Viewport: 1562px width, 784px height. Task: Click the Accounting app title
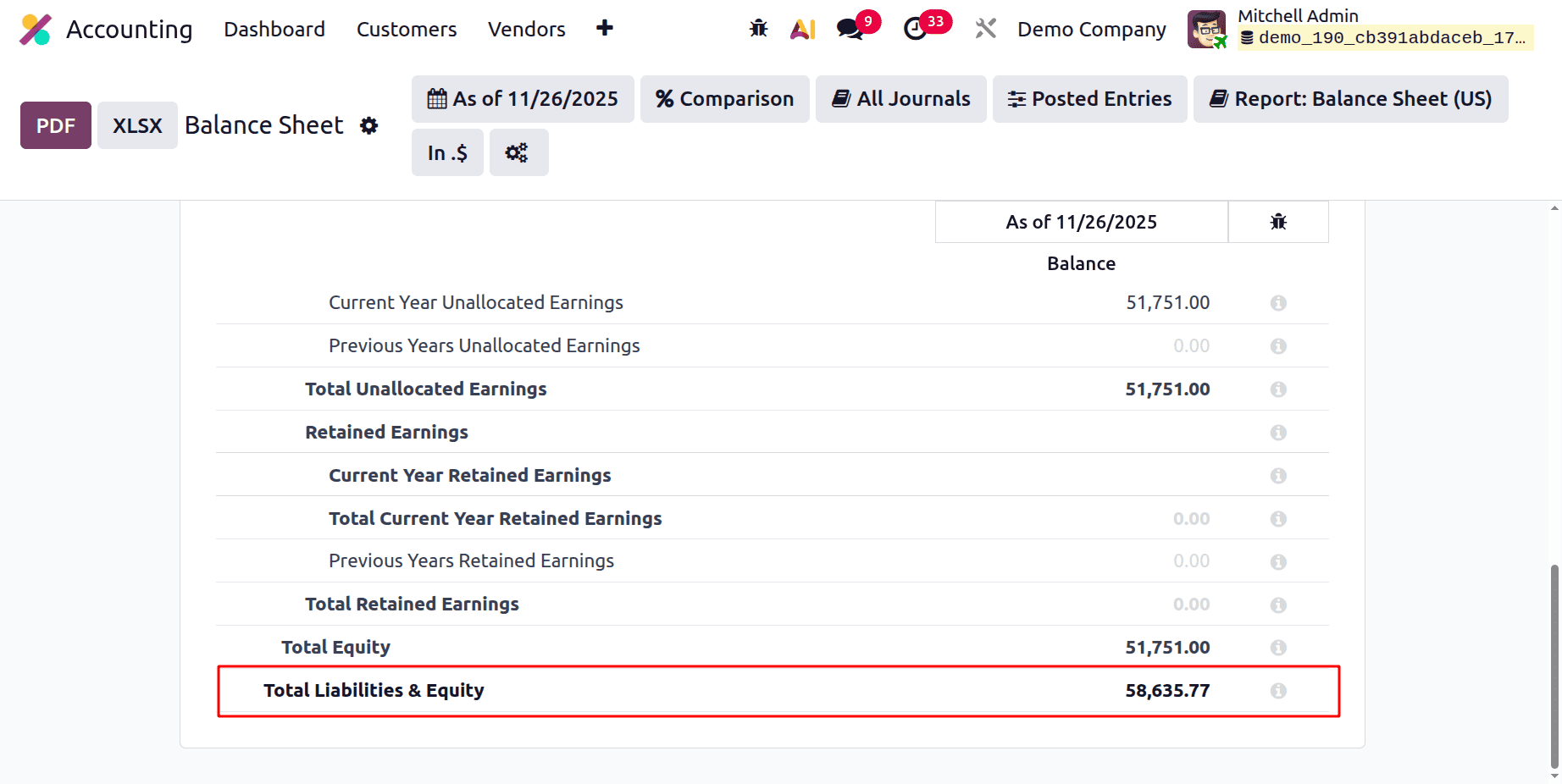pos(130,30)
